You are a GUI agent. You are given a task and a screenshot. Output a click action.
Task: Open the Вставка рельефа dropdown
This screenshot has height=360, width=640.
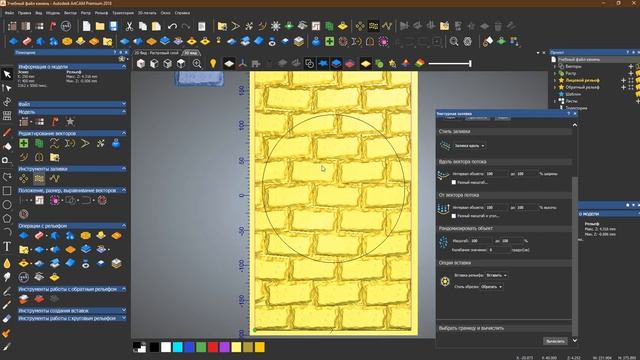click(496, 276)
